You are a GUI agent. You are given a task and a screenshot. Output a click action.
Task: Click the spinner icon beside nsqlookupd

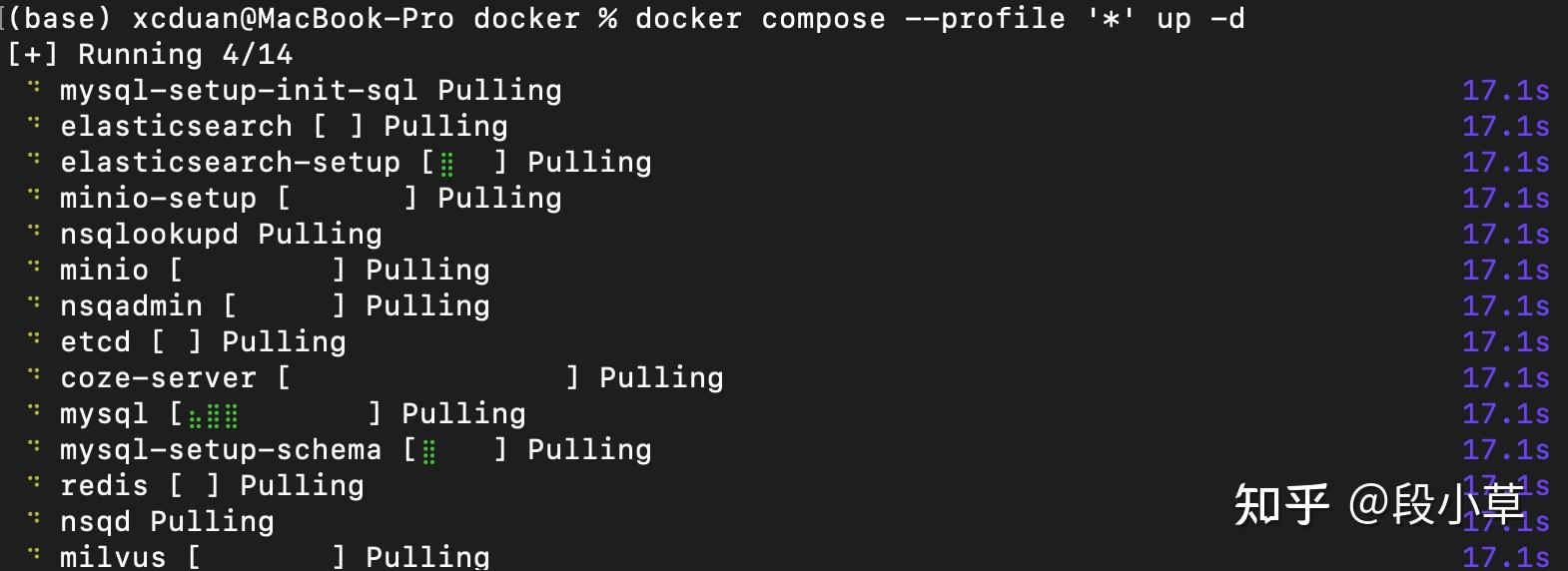tap(35, 233)
